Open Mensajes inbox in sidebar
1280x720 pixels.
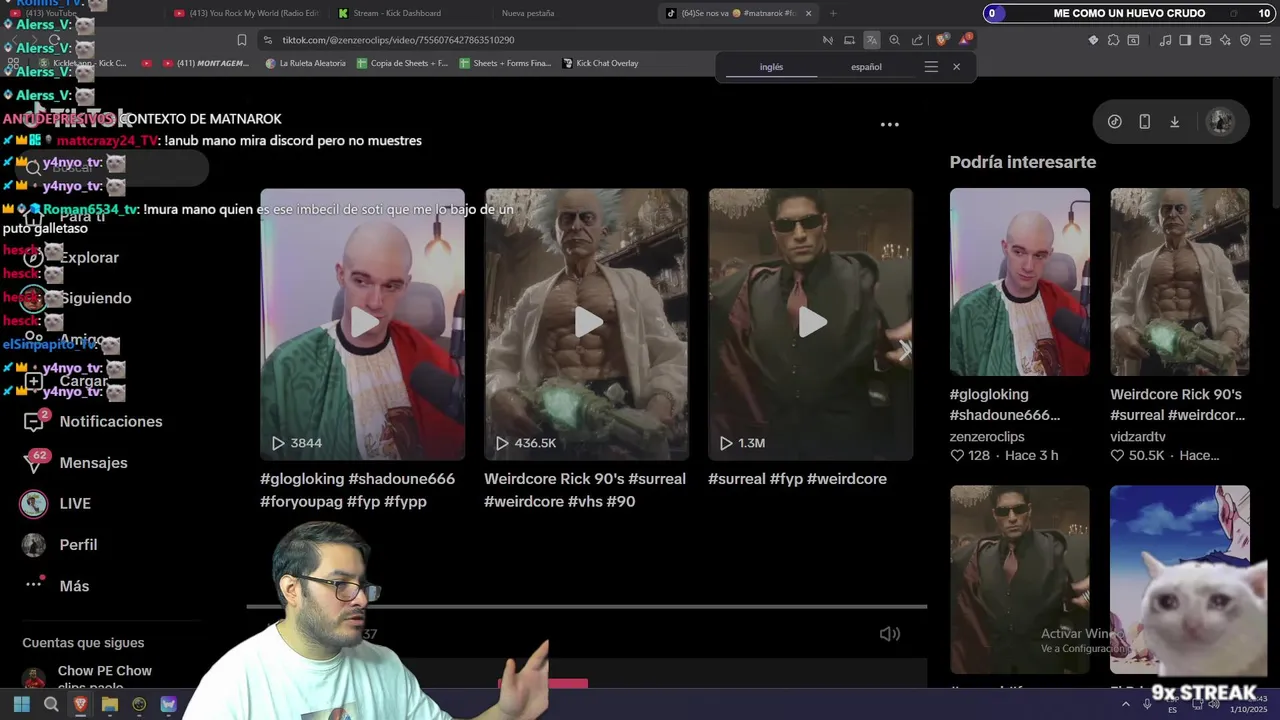[x=76, y=462]
